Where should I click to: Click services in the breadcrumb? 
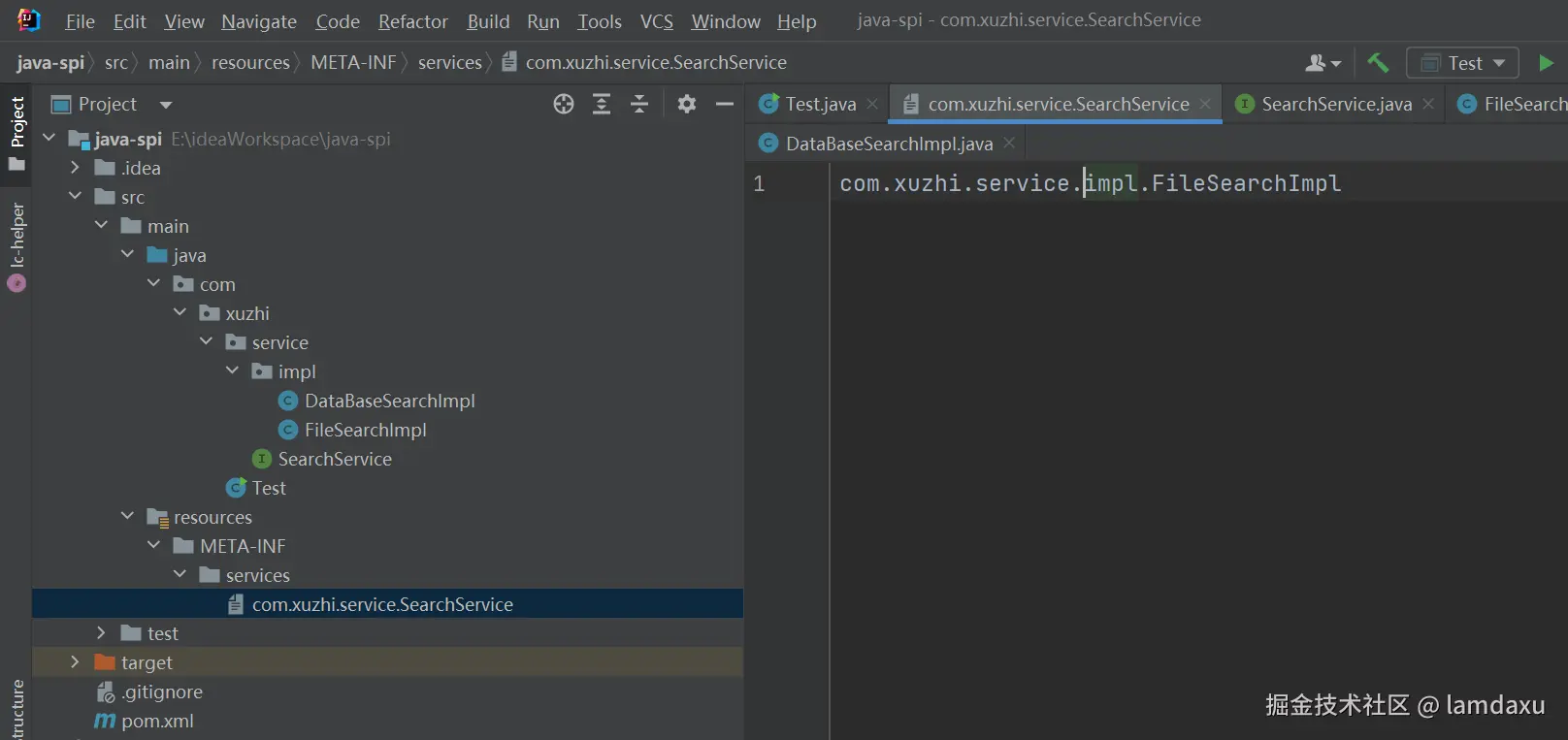pyautogui.click(x=450, y=63)
